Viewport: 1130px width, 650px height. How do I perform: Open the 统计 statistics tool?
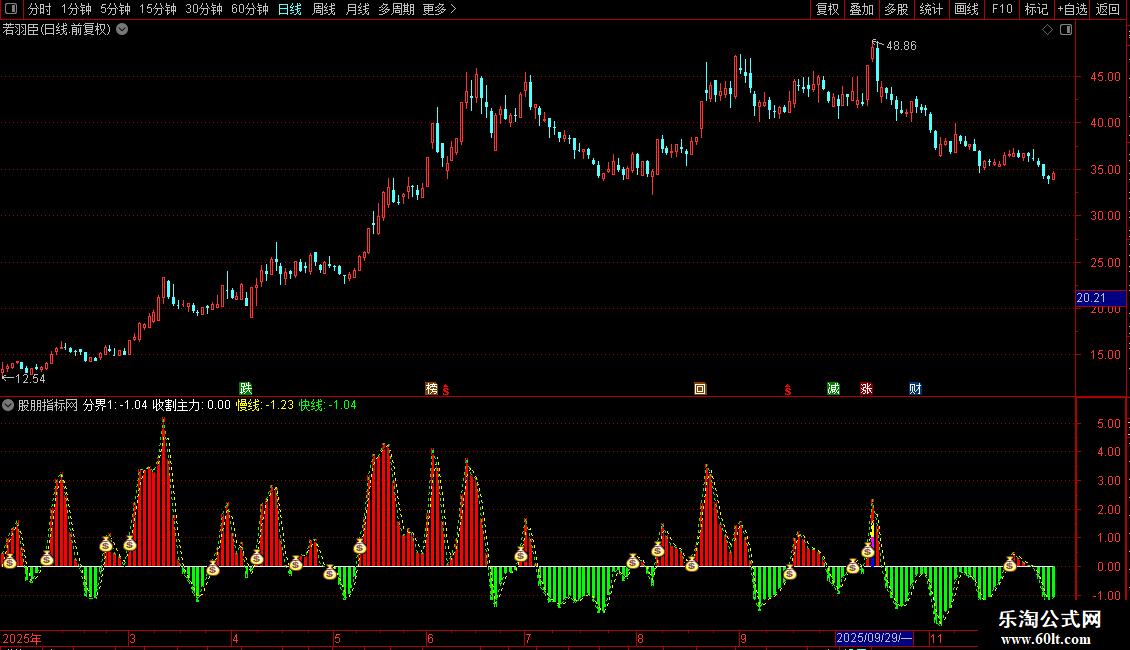click(x=930, y=9)
